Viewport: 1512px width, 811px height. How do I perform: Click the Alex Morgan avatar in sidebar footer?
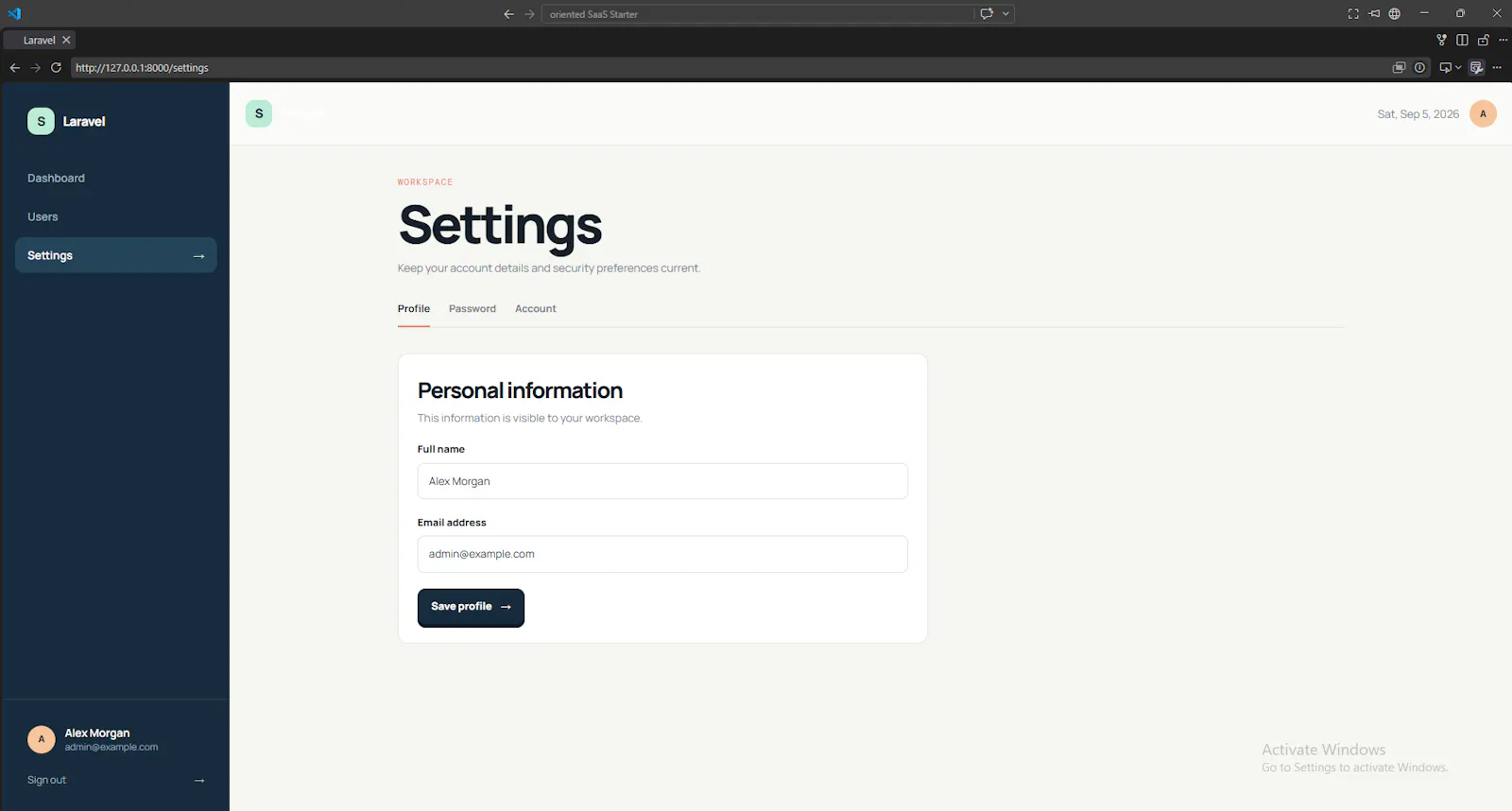[x=42, y=739]
